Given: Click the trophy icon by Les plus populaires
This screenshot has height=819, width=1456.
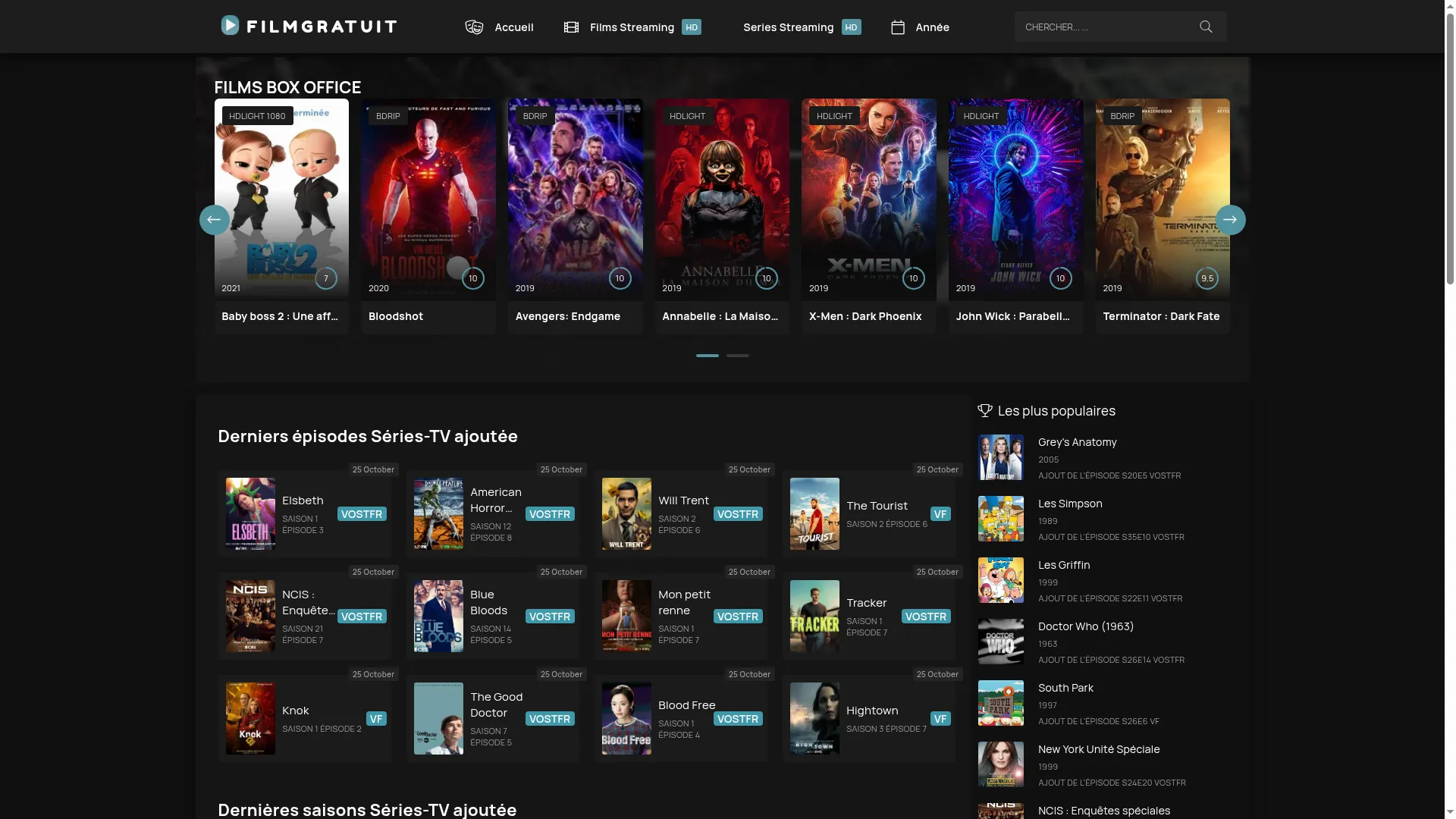Looking at the screenshot, I should pos(985,410).
